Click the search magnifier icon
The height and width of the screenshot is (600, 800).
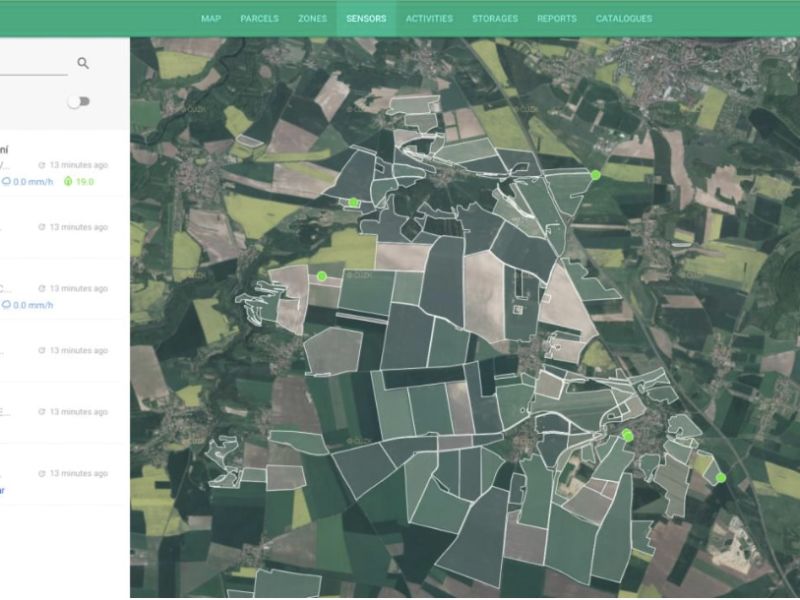83,63
